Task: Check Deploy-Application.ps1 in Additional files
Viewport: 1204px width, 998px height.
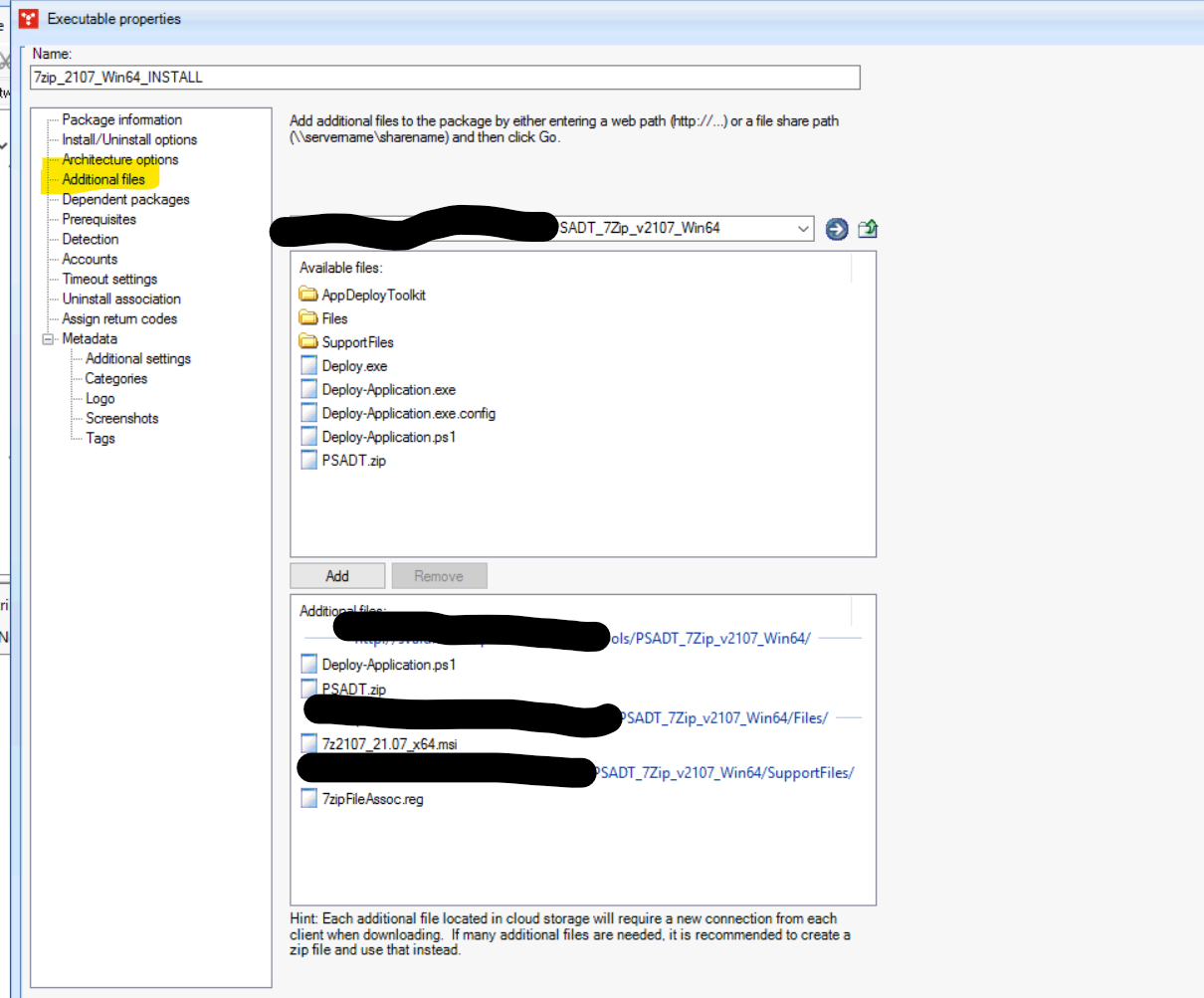Action: tap(308, 664)
